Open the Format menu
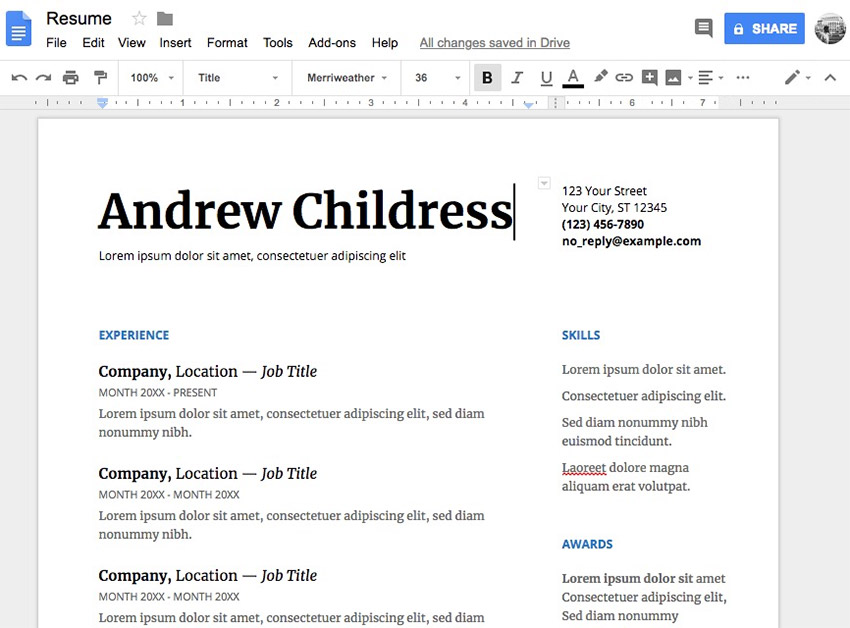 [x=227, y=43]
